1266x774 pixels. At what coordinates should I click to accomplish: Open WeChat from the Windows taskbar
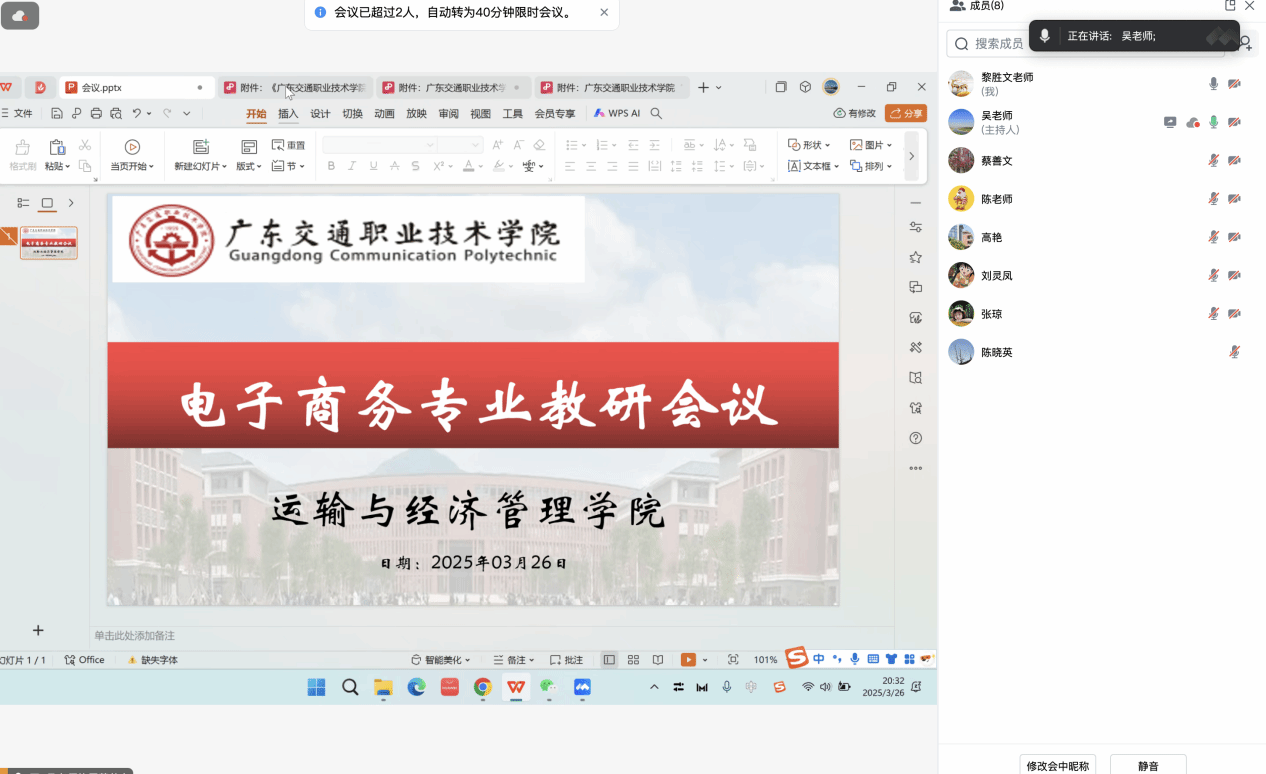(548, 687)
